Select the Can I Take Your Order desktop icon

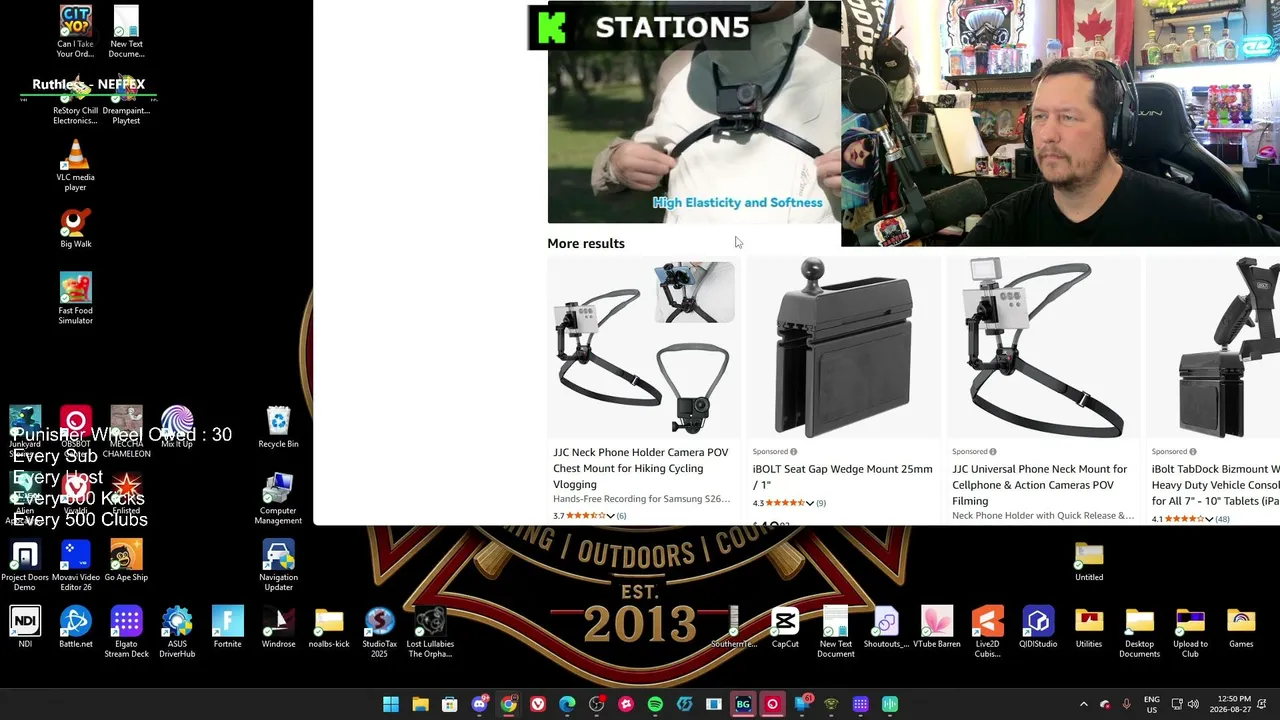75,31
